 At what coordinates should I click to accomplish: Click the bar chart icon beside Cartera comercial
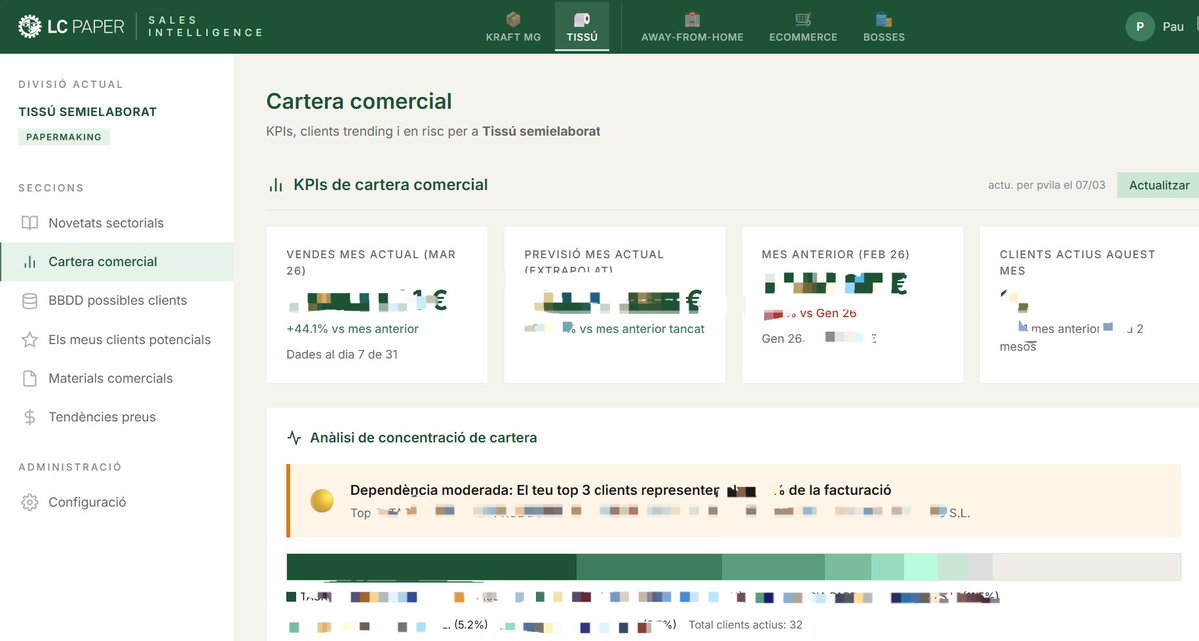click(30, 262)
